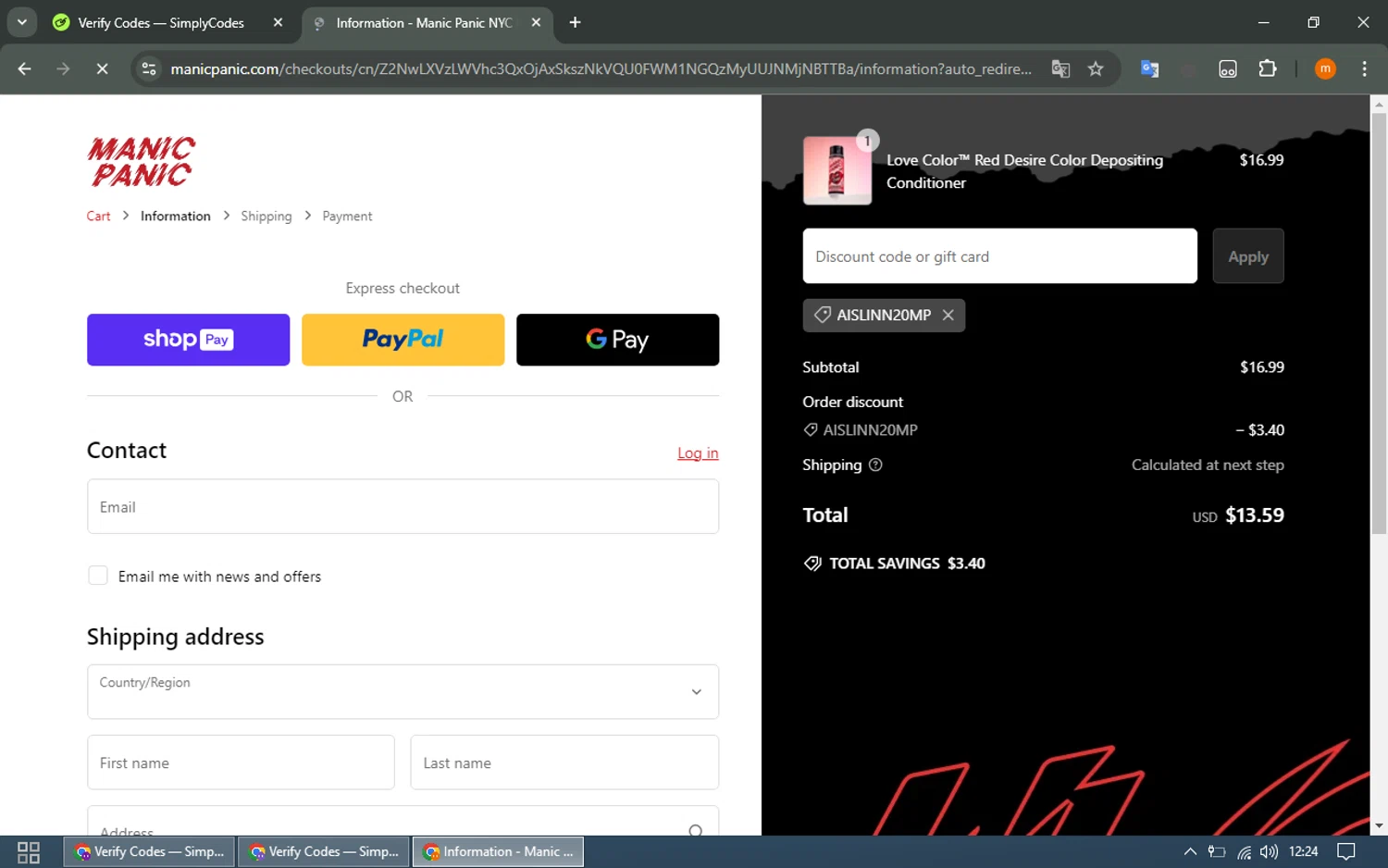1388x868 pixels.
Task: Select the Payment breadcrumb step
Action: (347, 216)
